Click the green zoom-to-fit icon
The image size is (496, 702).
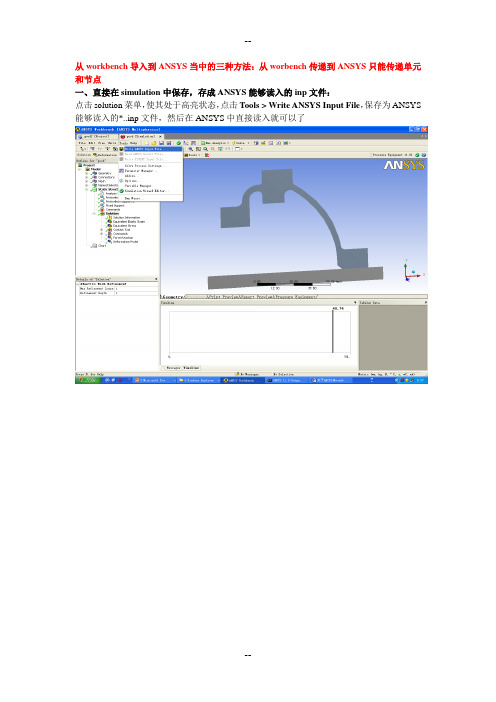tap(205, 149)
